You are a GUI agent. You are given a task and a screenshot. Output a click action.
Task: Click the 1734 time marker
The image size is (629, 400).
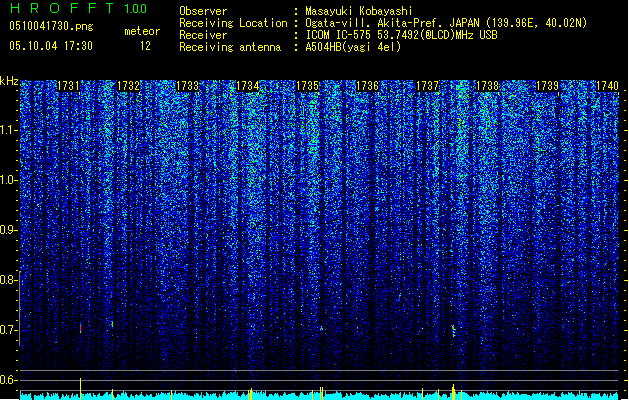248,86
